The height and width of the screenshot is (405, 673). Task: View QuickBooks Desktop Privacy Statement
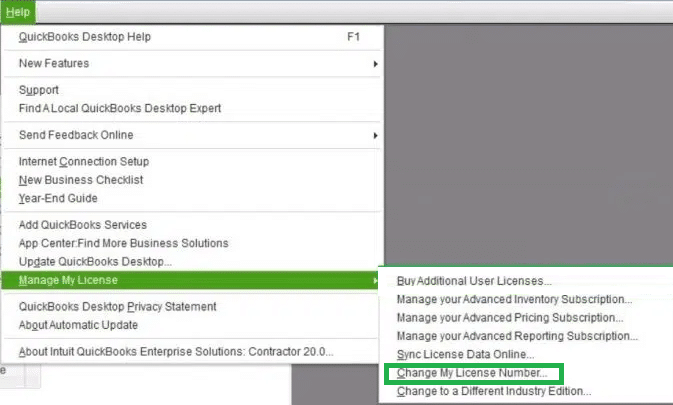[x=117, y=307]
